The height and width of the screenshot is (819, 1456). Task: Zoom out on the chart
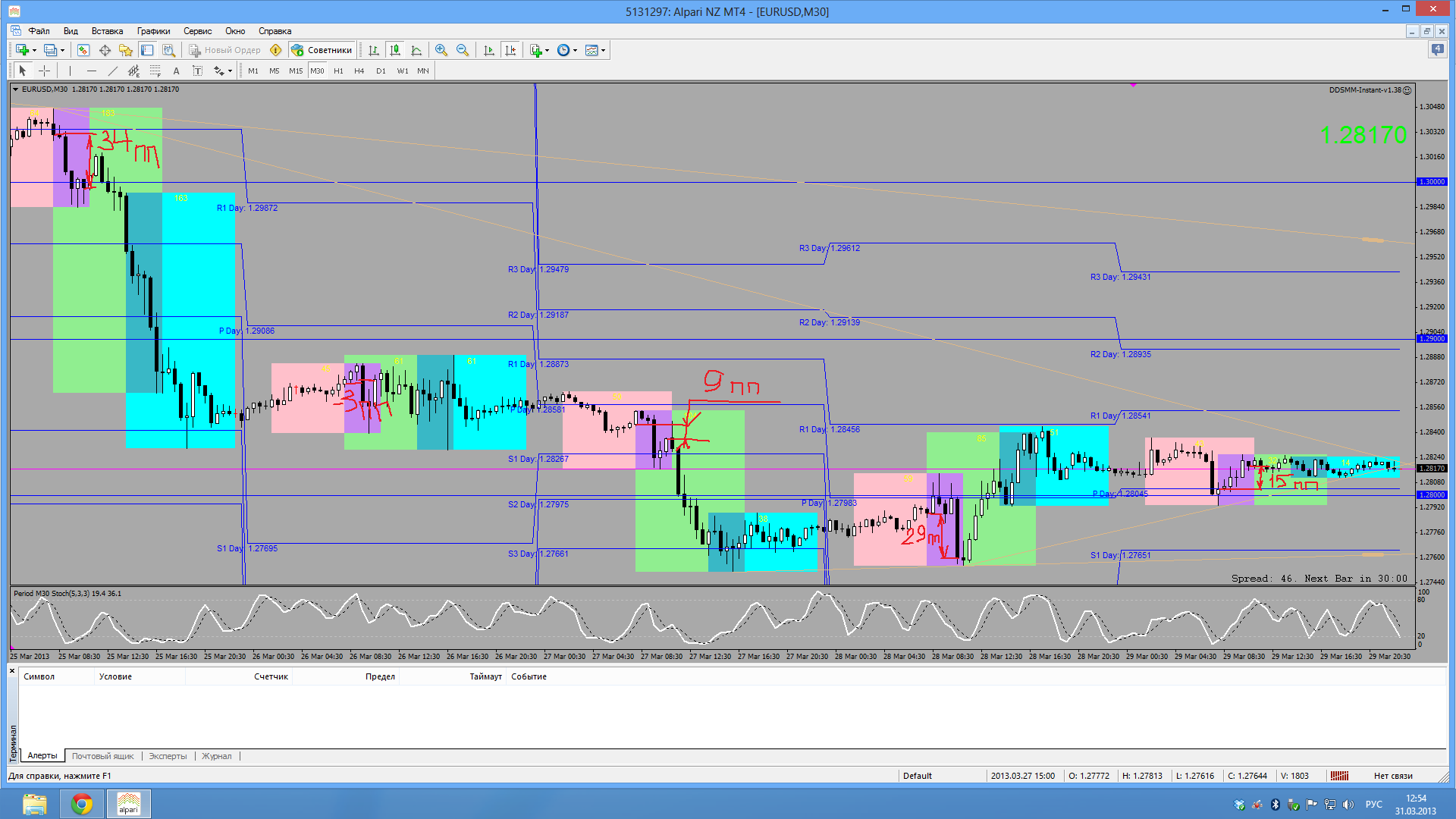[x=463, y=50]
